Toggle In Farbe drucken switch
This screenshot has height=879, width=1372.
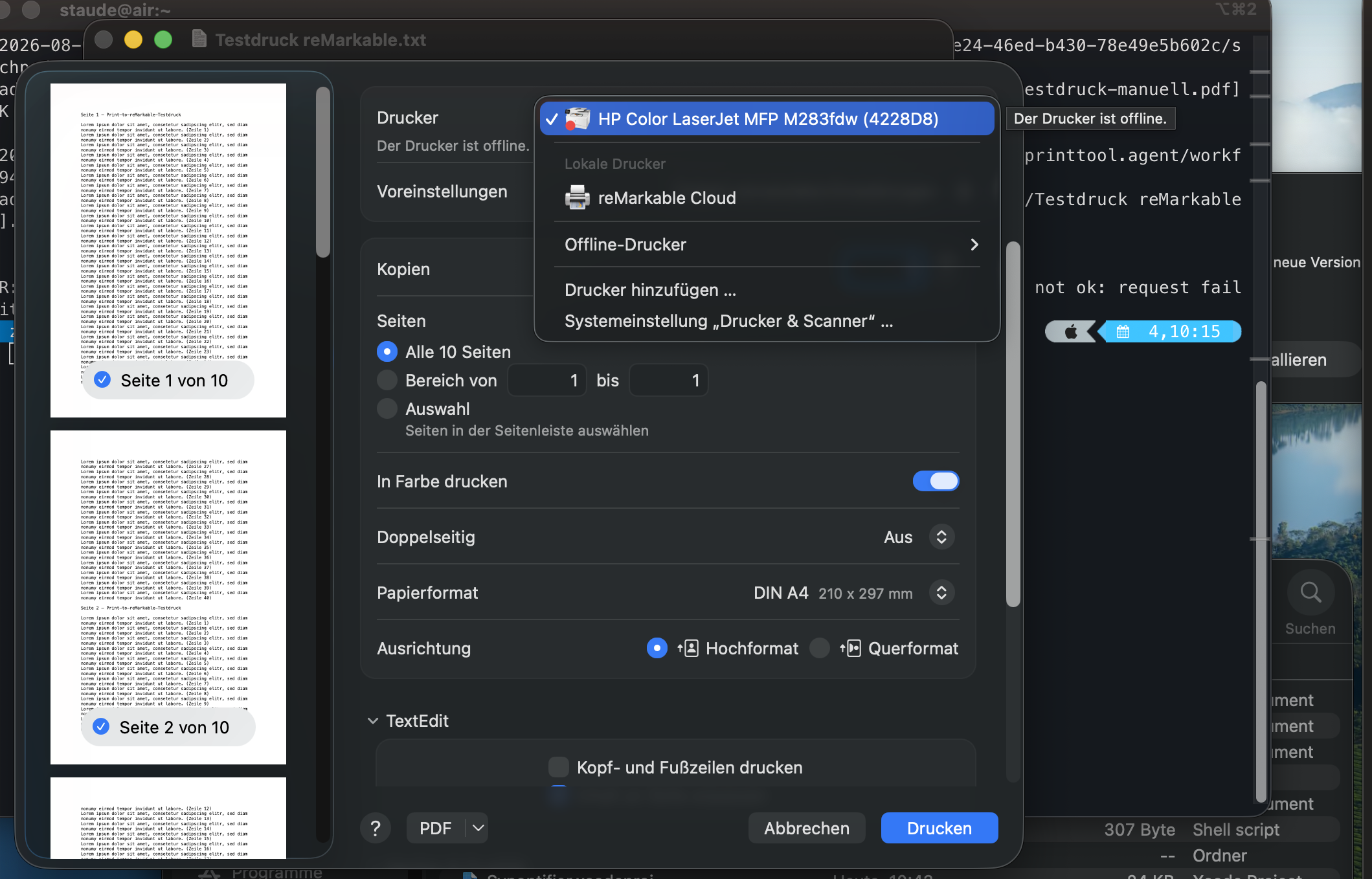click(x=936, y=481)
